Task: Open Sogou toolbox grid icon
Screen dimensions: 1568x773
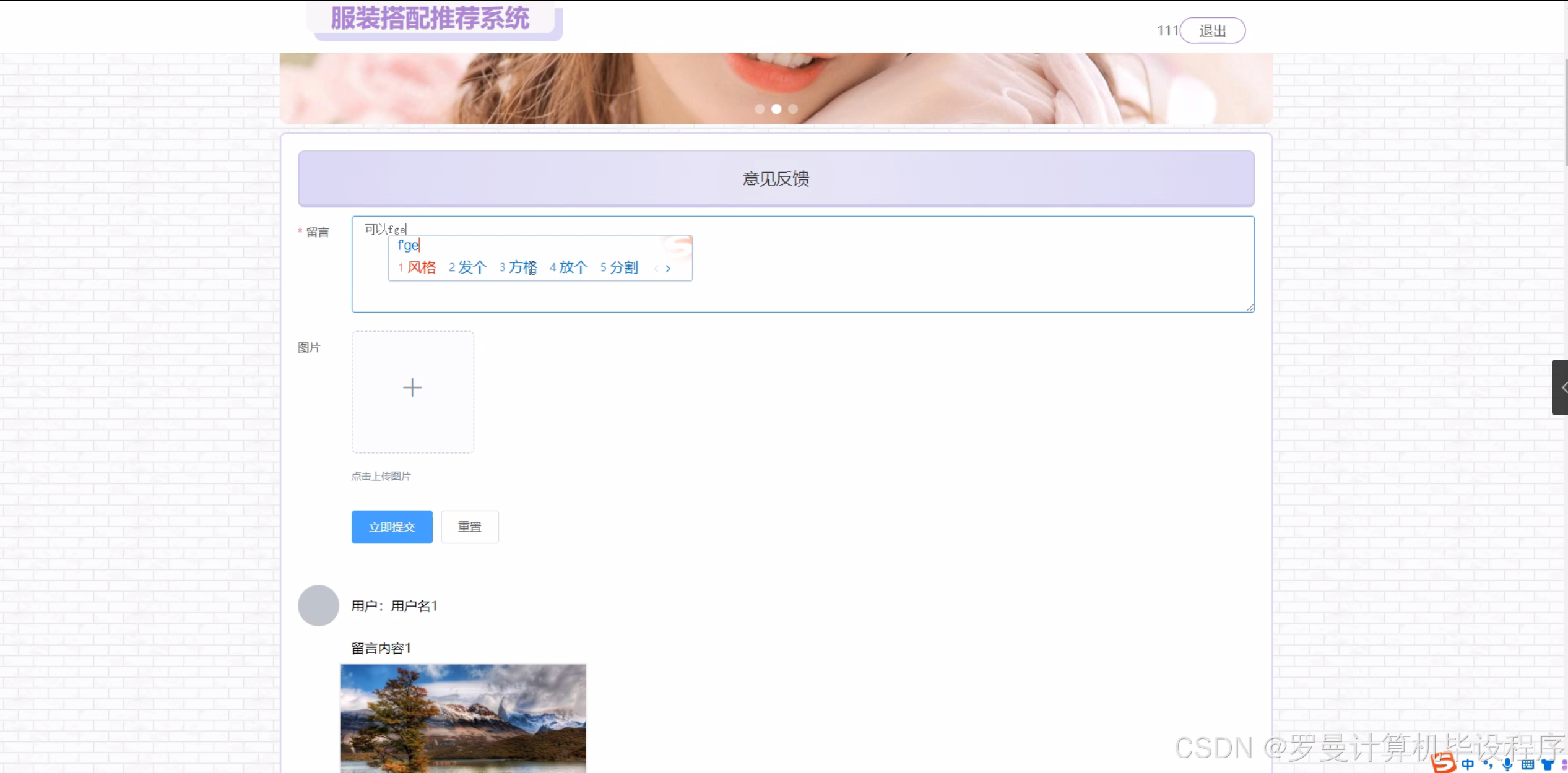Action: (1564, 764)
